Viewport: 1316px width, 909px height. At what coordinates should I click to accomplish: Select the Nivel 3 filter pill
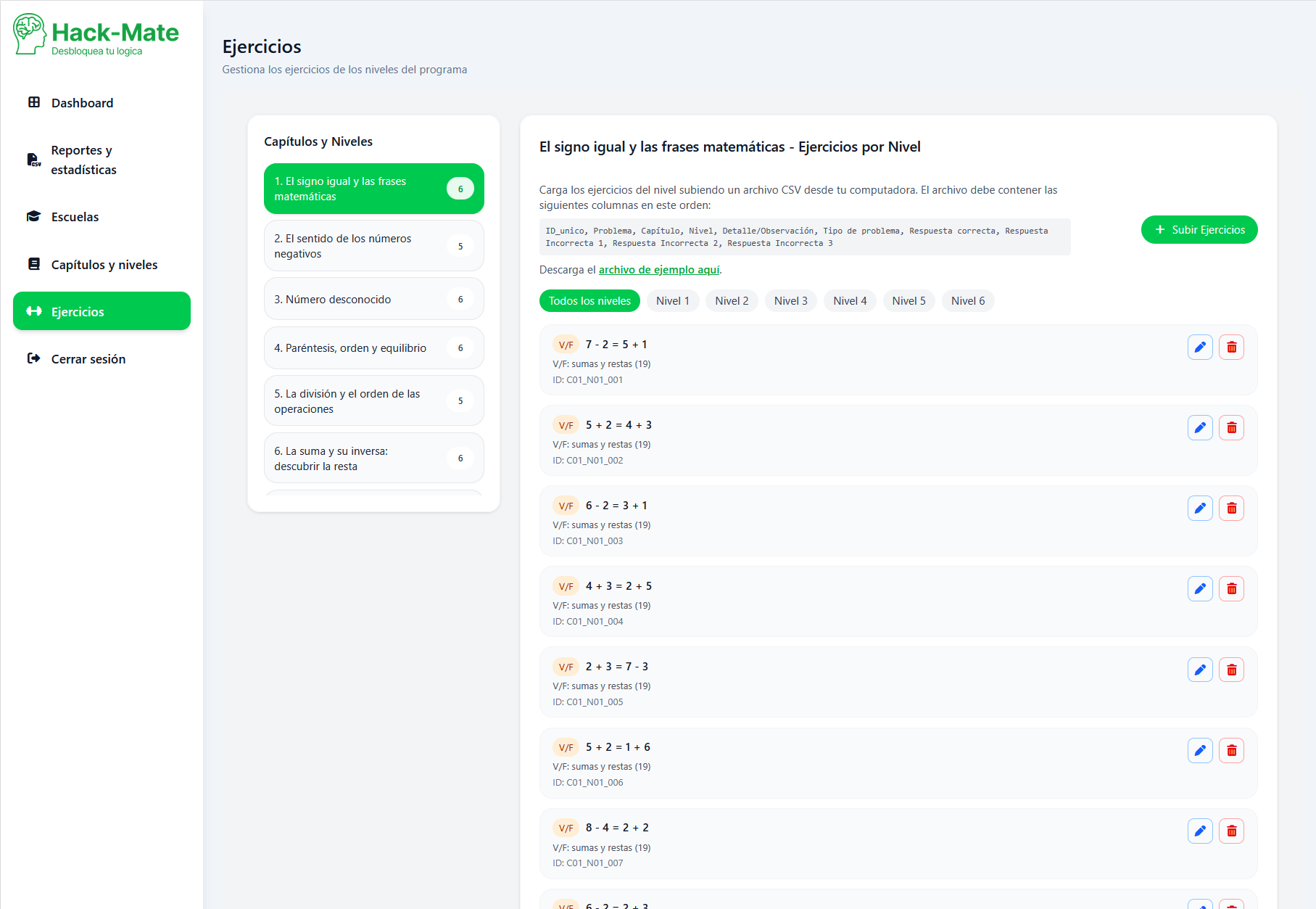click(790, 300)
